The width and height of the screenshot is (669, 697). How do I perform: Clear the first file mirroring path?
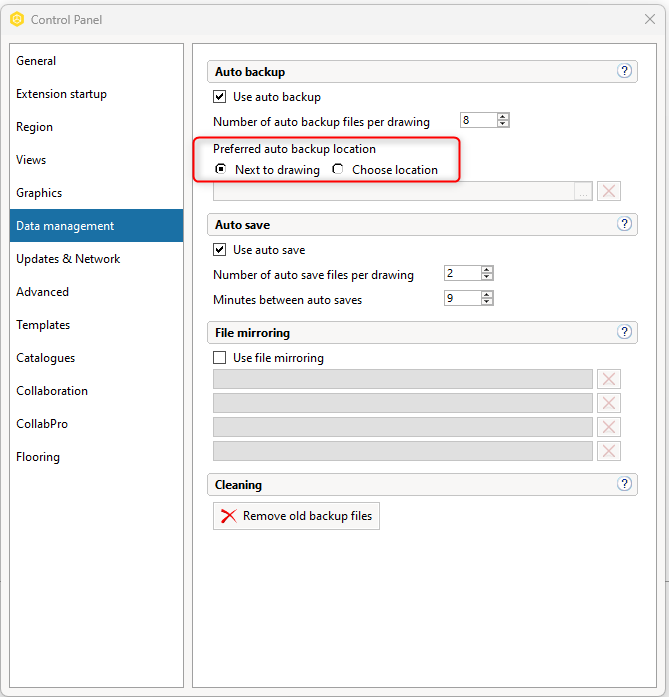tap(609, 379)
